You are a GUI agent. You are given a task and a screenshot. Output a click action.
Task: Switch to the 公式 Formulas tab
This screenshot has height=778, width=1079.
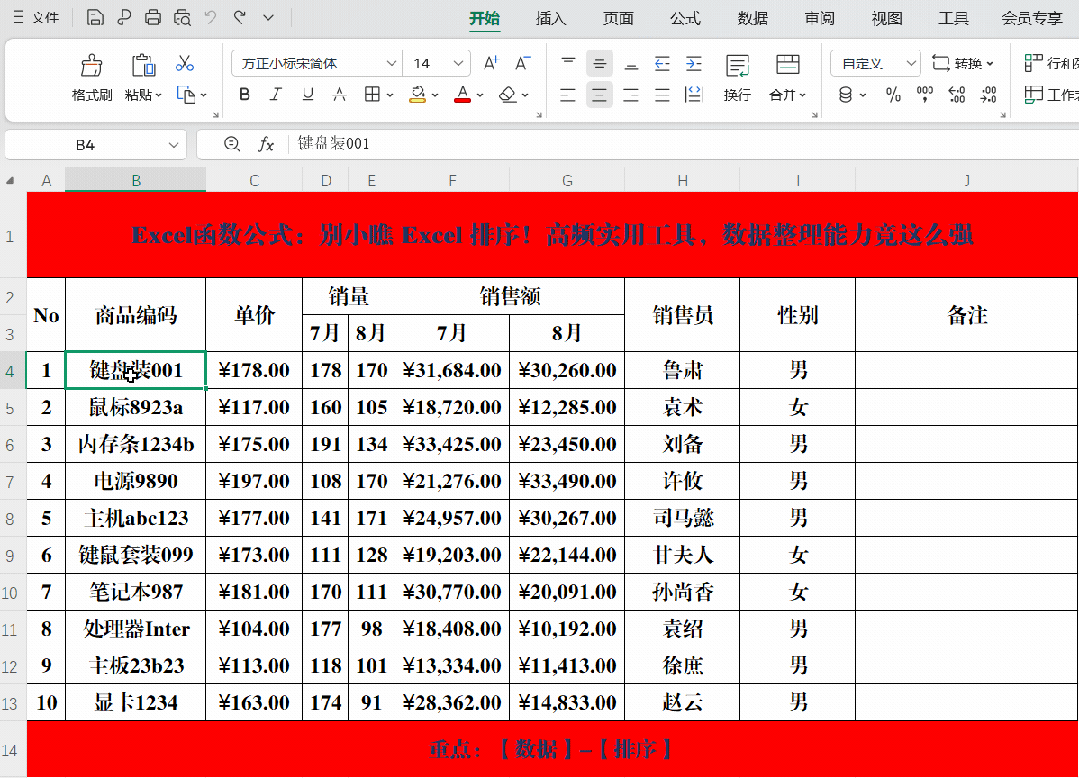point(685,18)
